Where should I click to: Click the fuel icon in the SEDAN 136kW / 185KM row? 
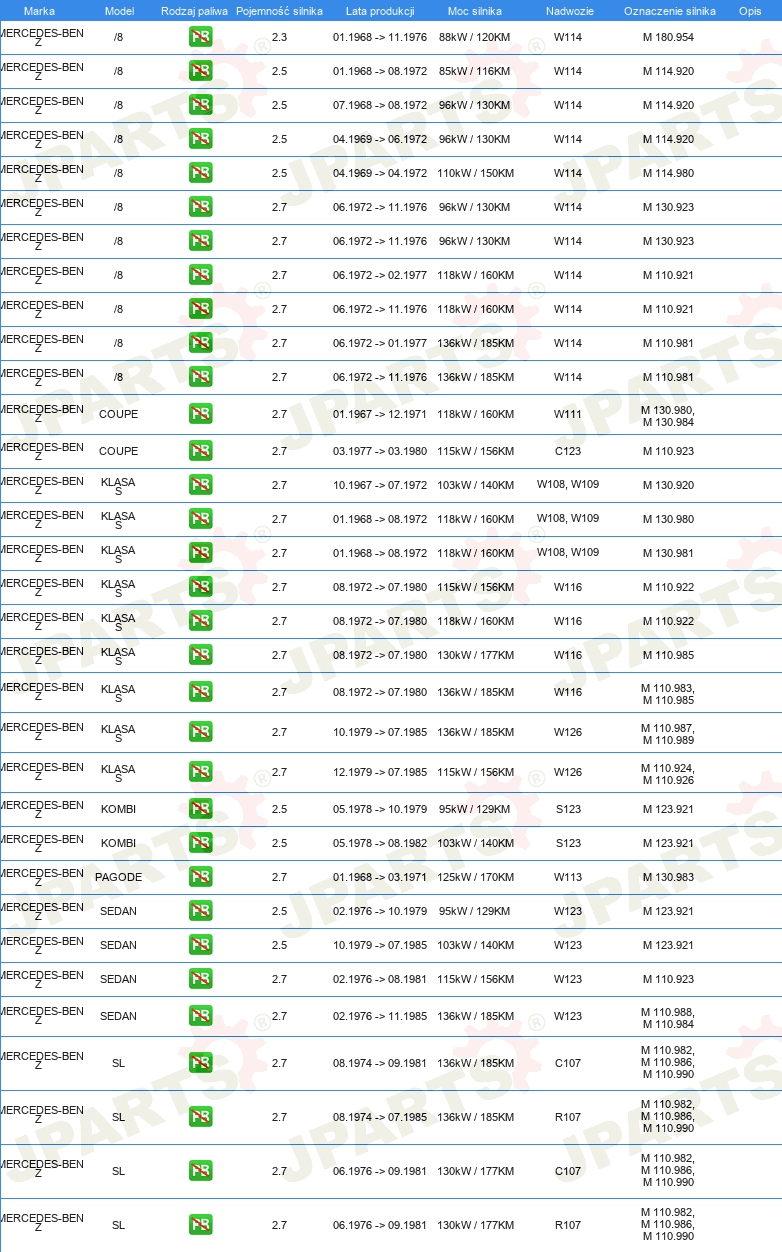[200, 1017]
